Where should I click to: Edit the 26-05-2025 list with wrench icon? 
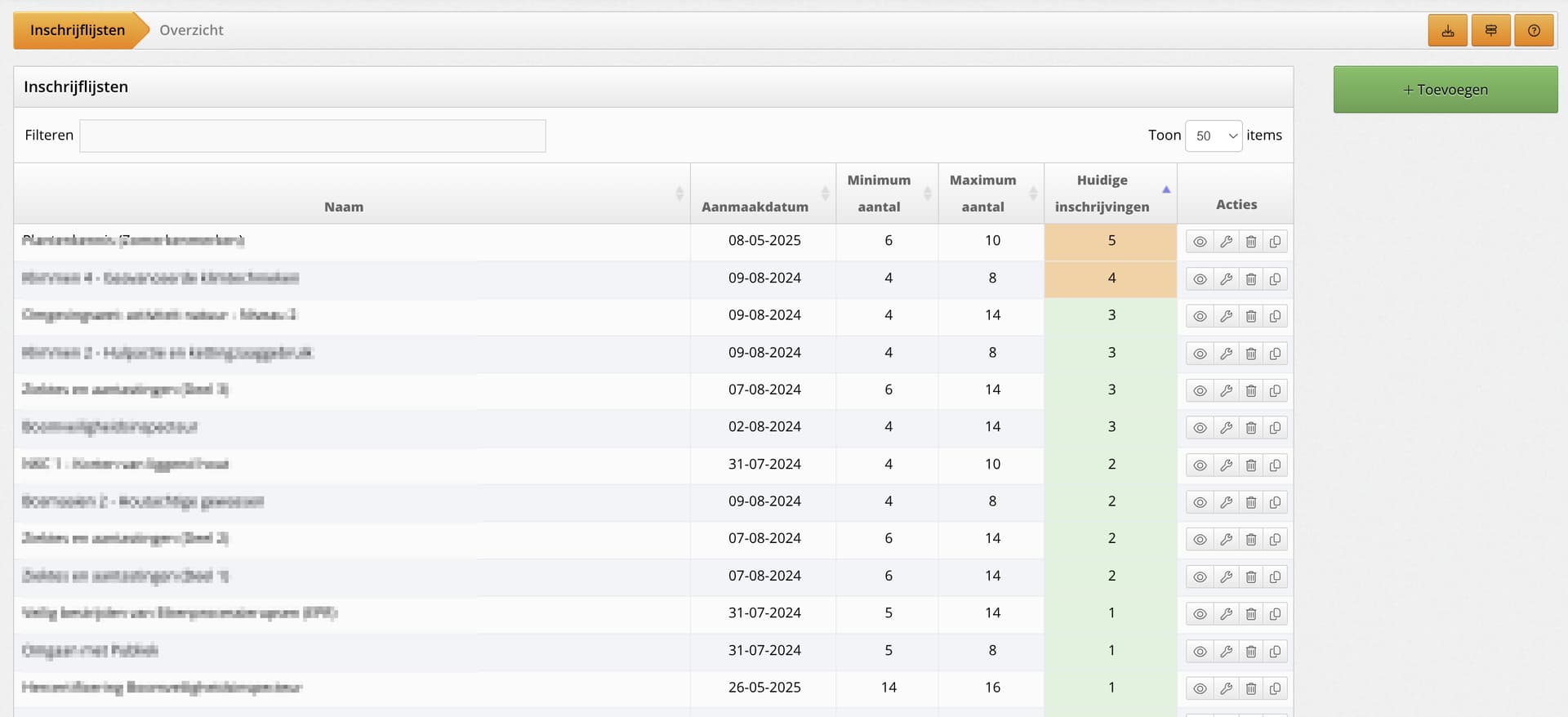point(1226,688)
